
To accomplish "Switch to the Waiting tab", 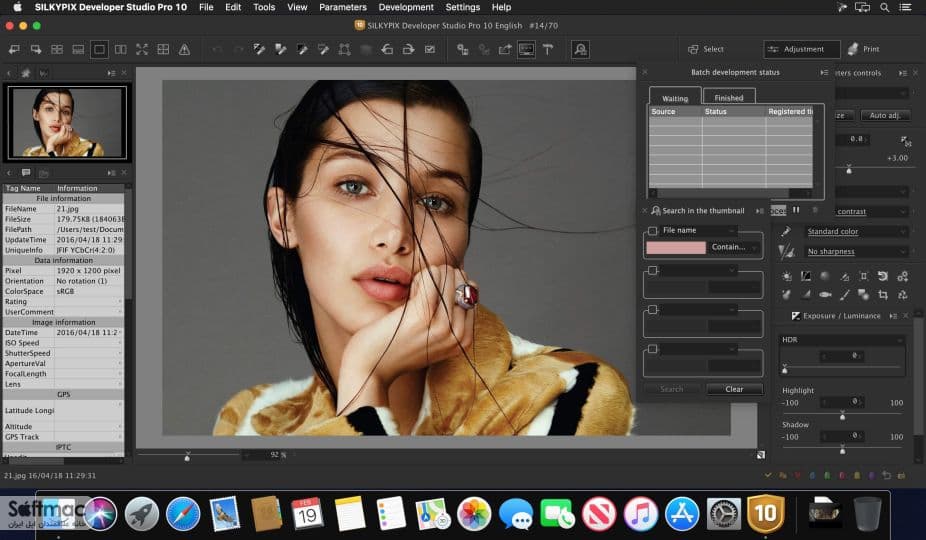I will tap(675, 98).
